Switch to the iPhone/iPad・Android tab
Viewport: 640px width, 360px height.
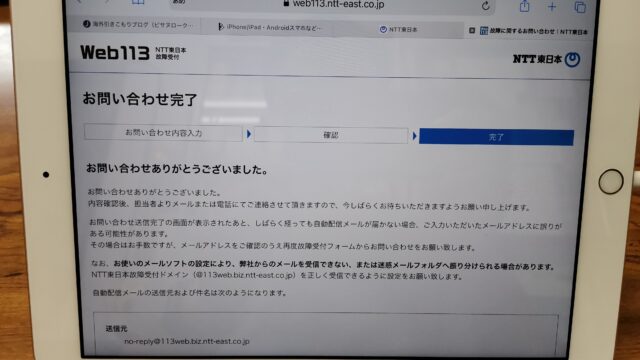(269, 27)
